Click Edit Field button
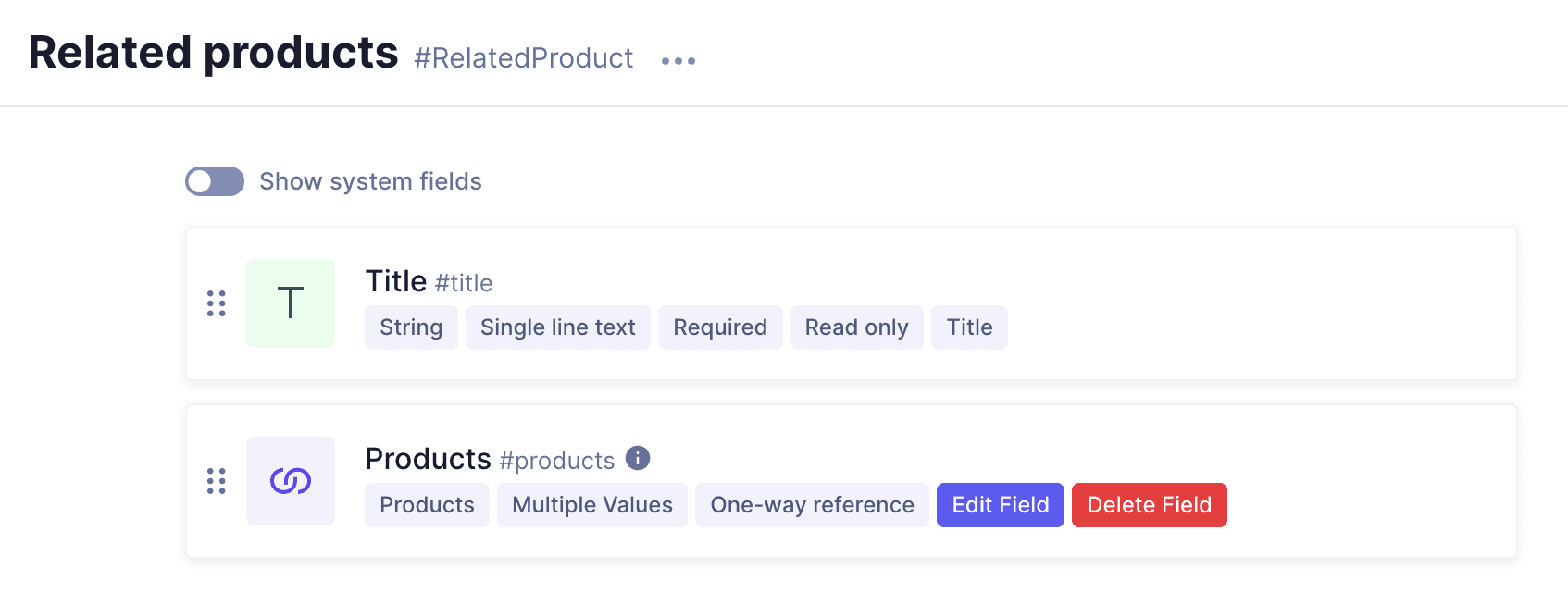 (x=1000, y=505)
